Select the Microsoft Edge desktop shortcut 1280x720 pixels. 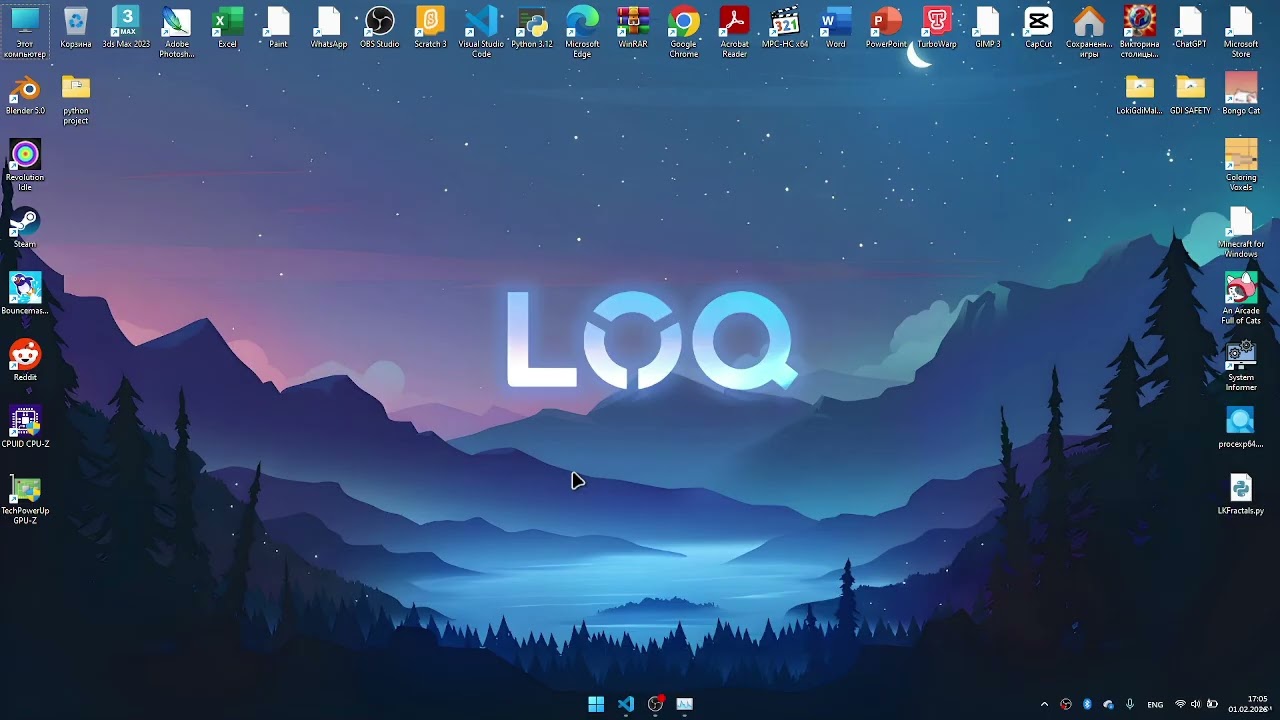pyautogui.click(x=582, y=32)
